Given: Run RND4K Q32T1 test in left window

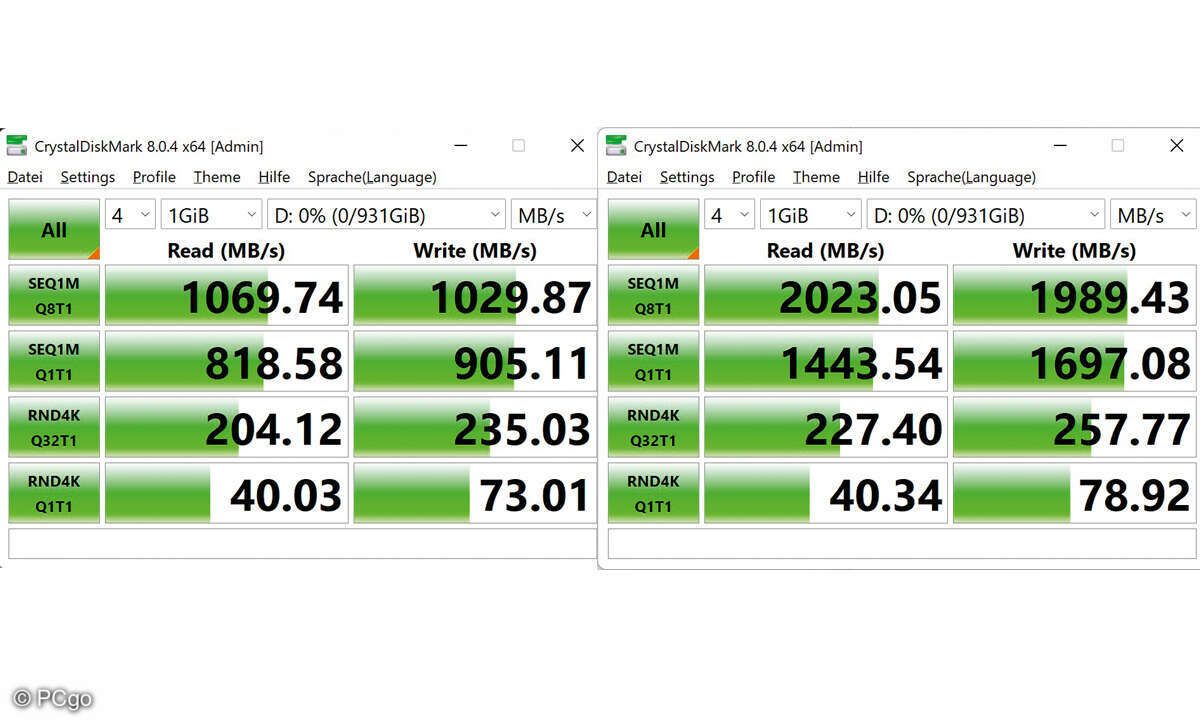Looking at the screenshot, I should pyautogui.click(x=54, y=427).
